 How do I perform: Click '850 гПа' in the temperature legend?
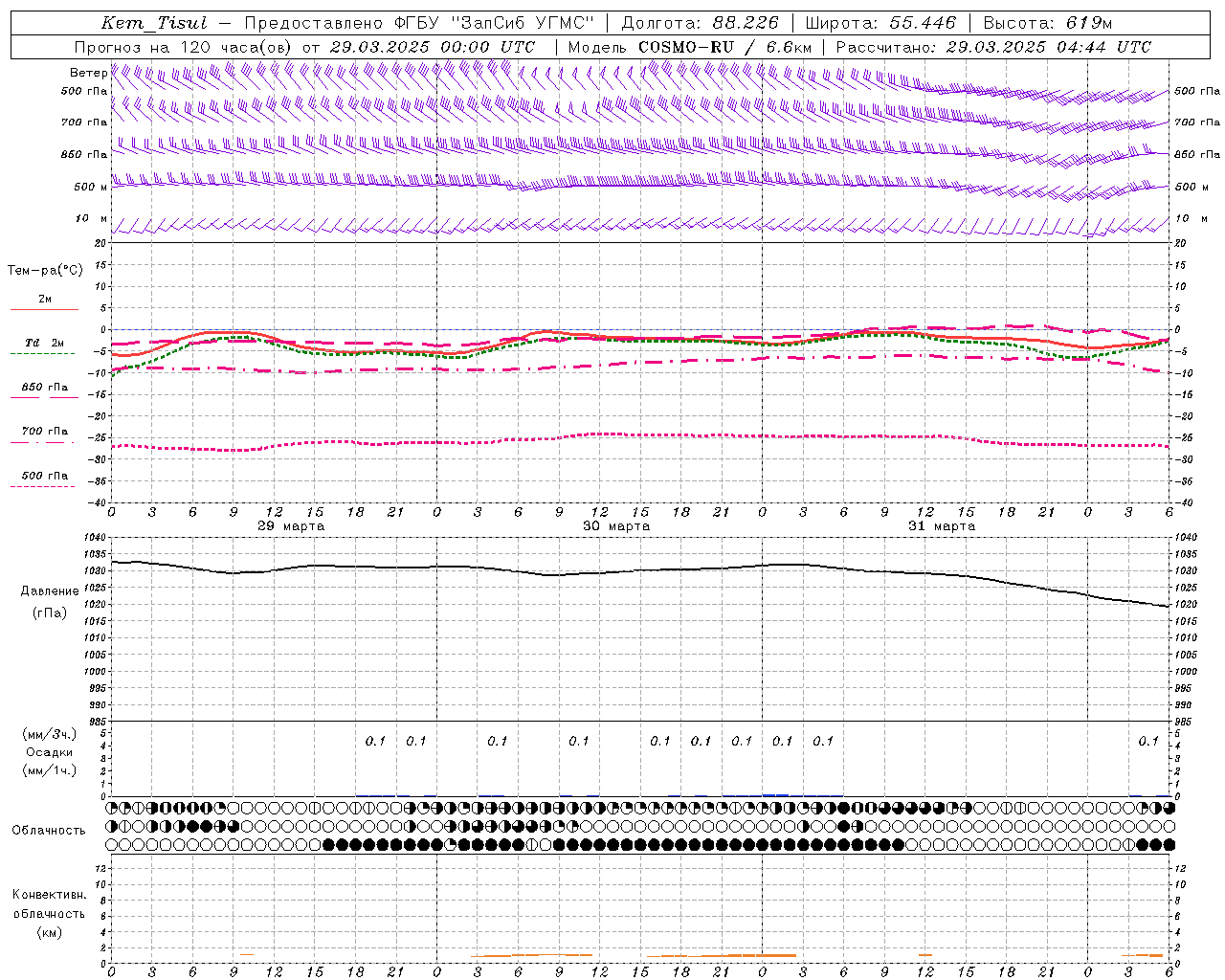[x=45, y=388]
